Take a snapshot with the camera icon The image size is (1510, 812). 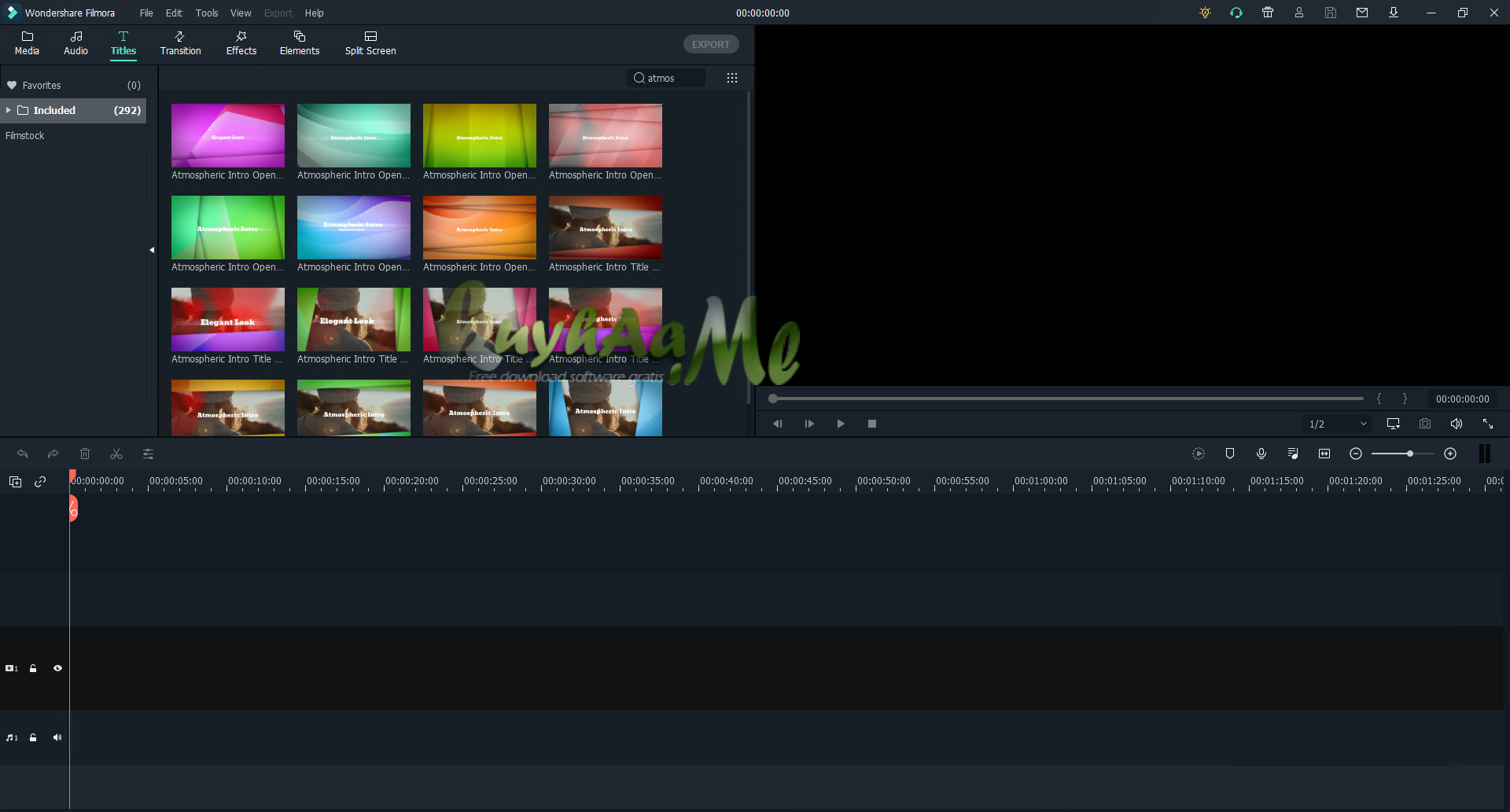[x=1425, y=424]
